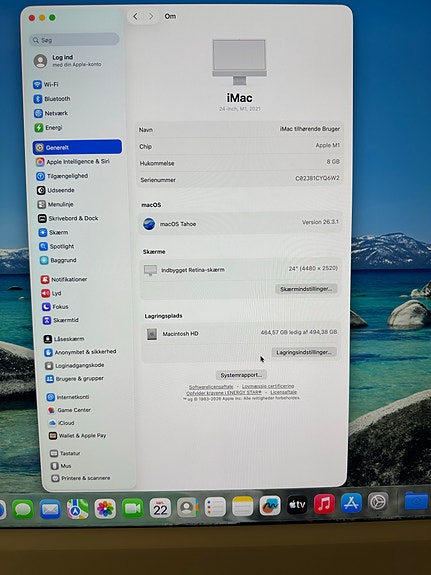Select Generelt sidebar item
Image resolution: width=431 pixels, height=575 pixels.
click(77, 147)
